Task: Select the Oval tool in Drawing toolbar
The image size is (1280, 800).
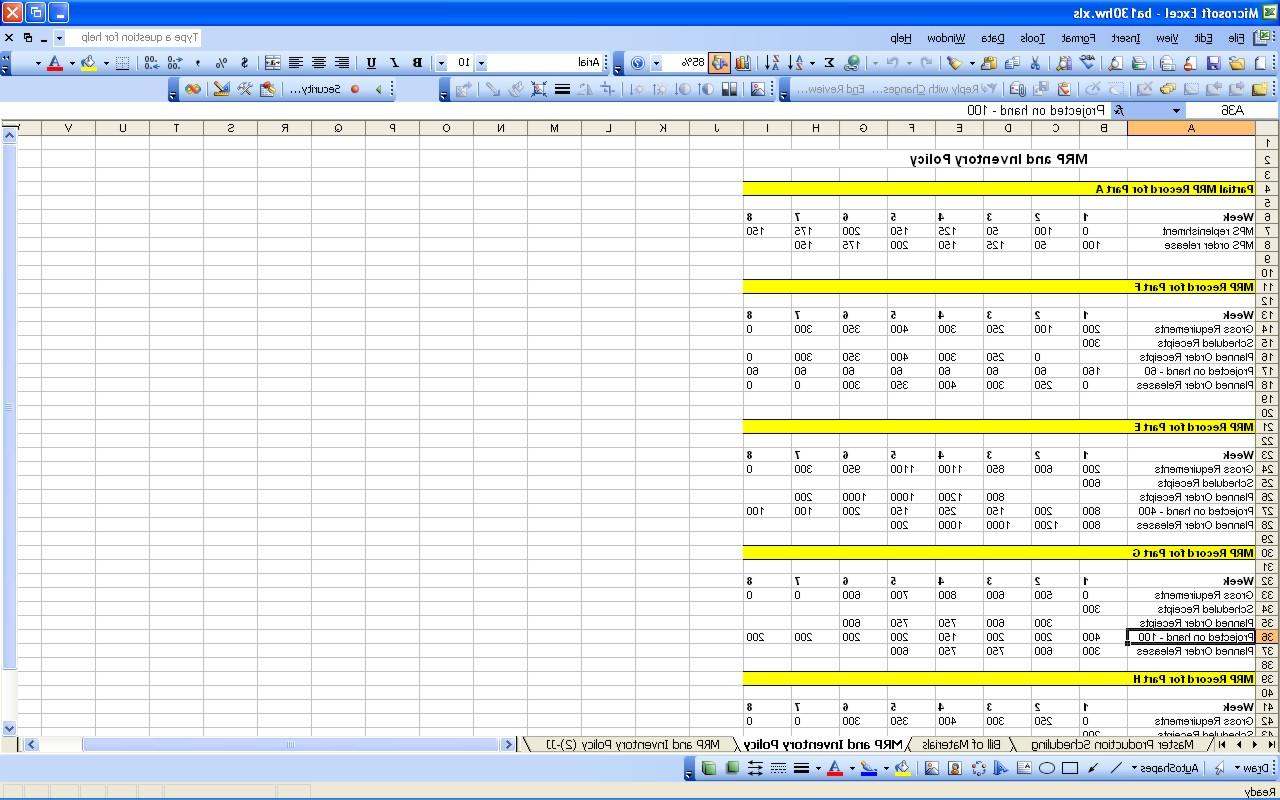Action: [1047, 768]
